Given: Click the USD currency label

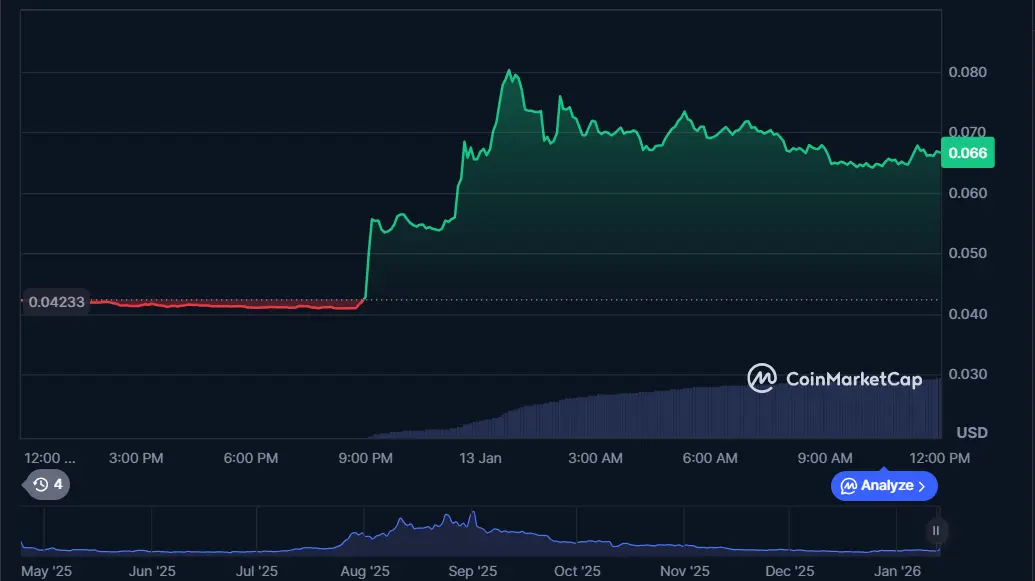Looking at the screenshot, I should coord(971,433).
